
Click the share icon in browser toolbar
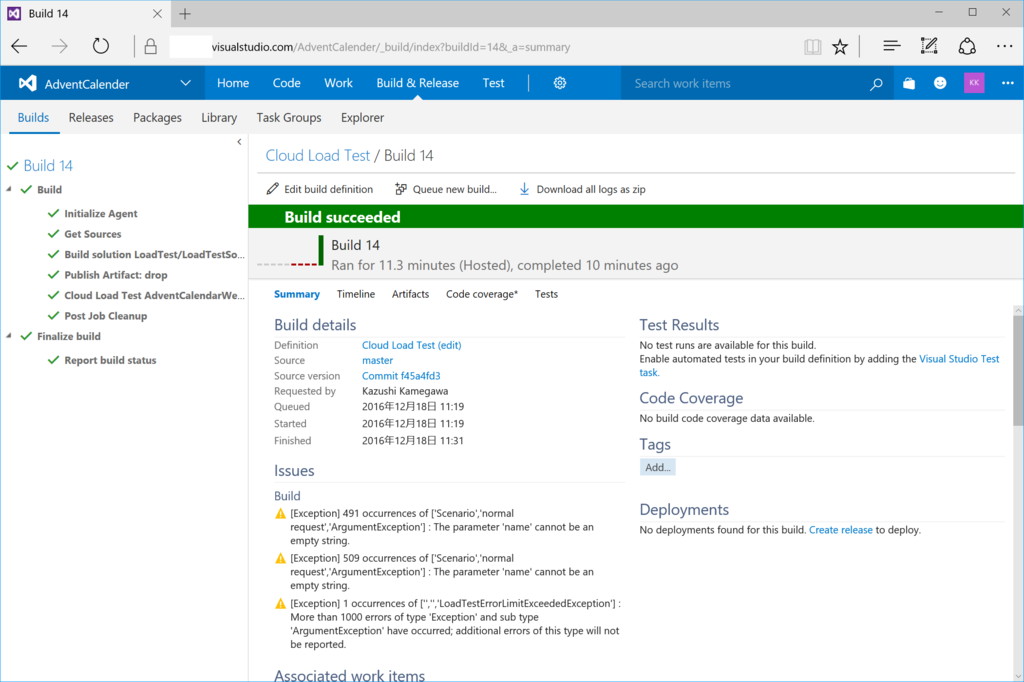click(x=967, y=46)
